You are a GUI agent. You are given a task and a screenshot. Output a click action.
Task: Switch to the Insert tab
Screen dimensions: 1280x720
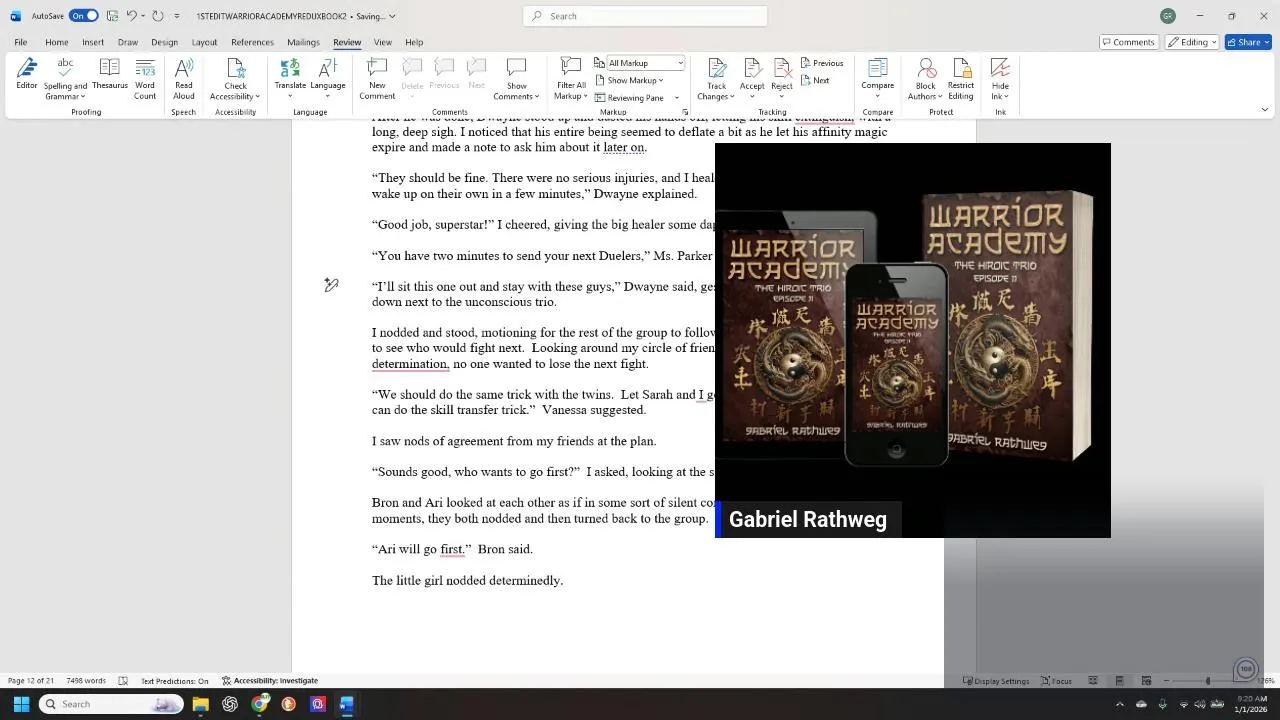pyautogui.click(x=93, y=42)
